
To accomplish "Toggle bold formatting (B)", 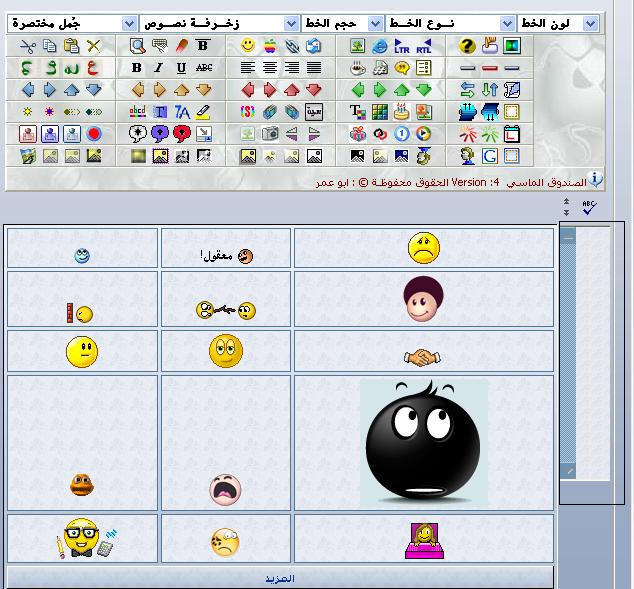I will pyautogui.click(x=138, y=67).
